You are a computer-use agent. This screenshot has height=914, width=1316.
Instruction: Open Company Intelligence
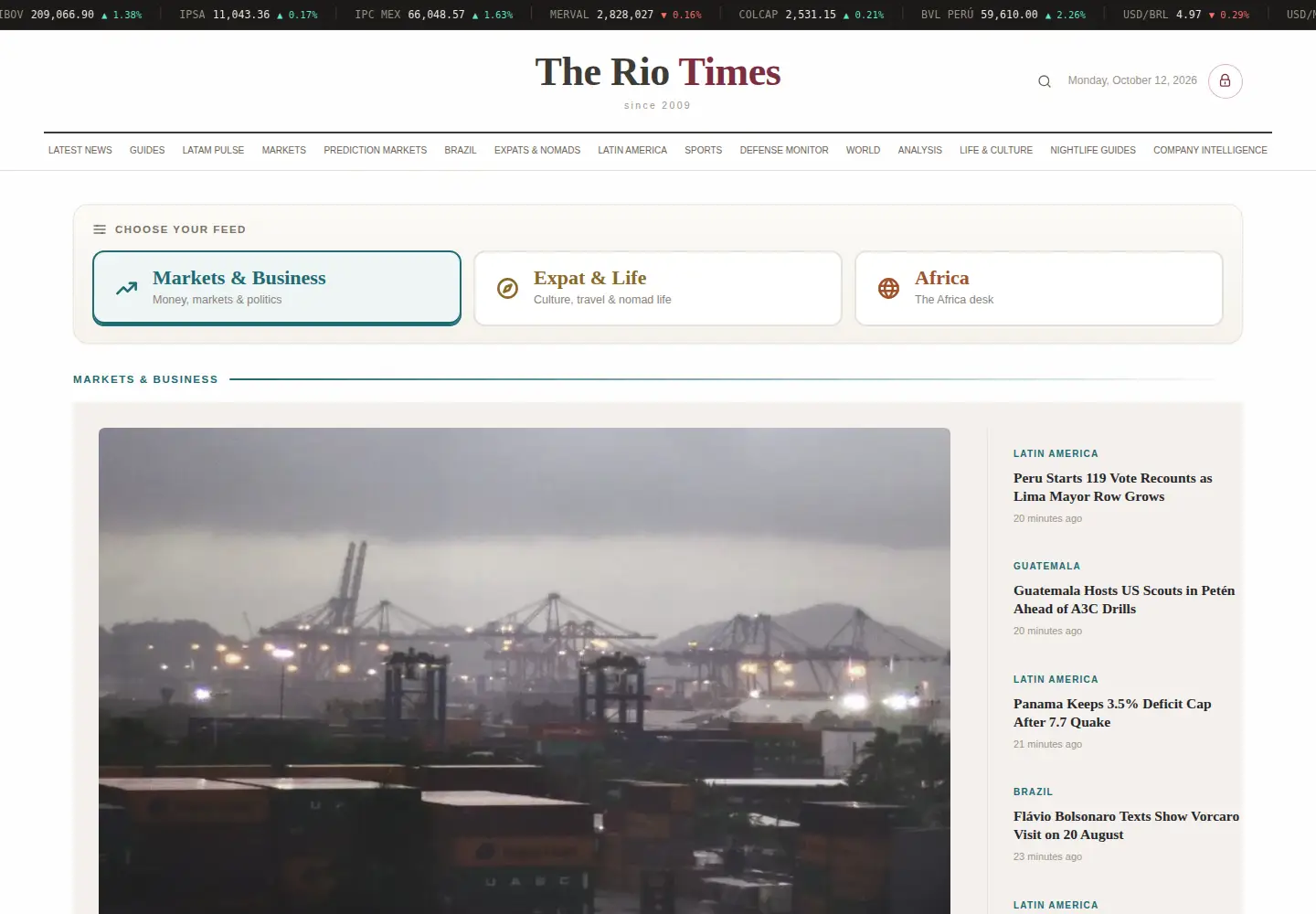click(1210, 150)
